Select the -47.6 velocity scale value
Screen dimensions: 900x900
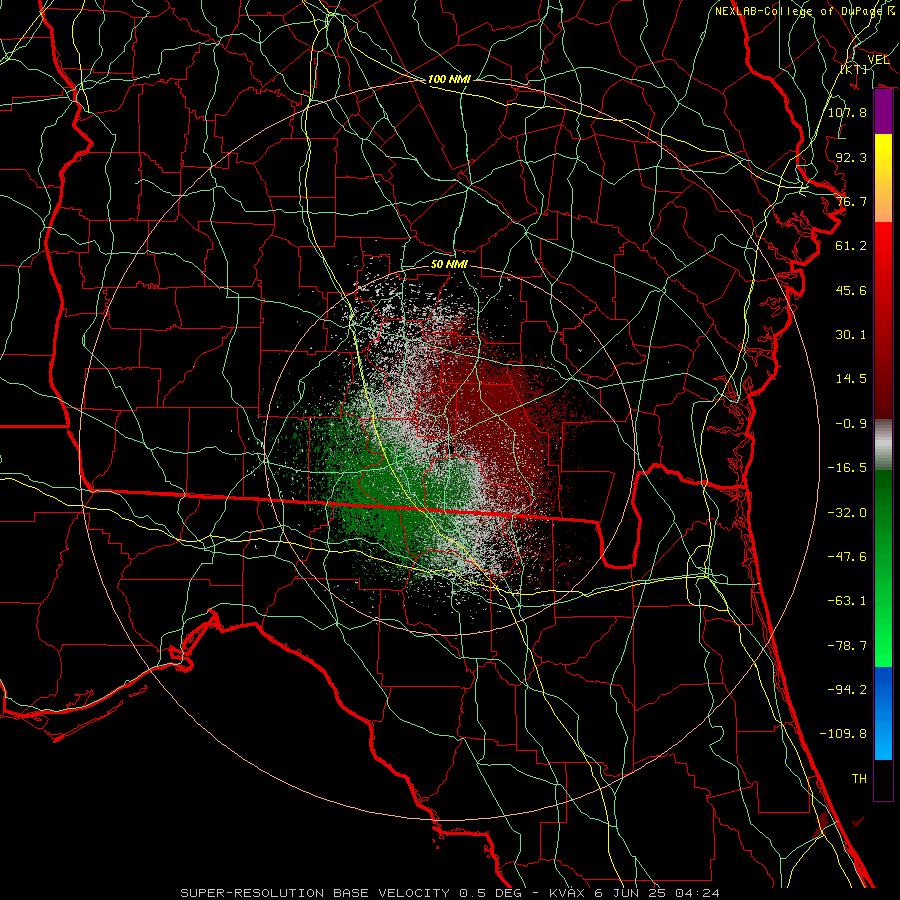coord(847,557)
